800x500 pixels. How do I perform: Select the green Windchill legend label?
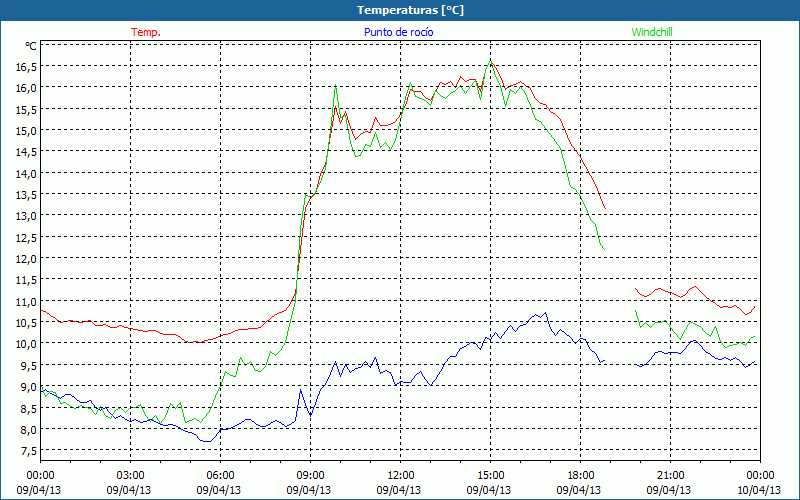point(652,32)
